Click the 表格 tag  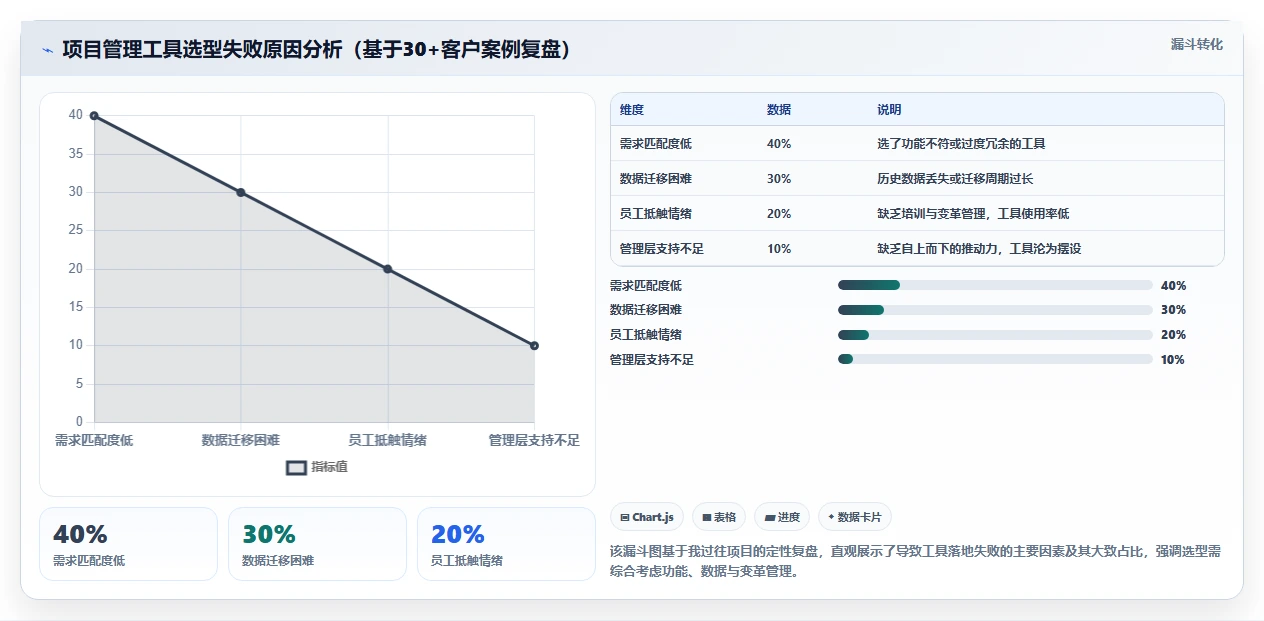719,517
